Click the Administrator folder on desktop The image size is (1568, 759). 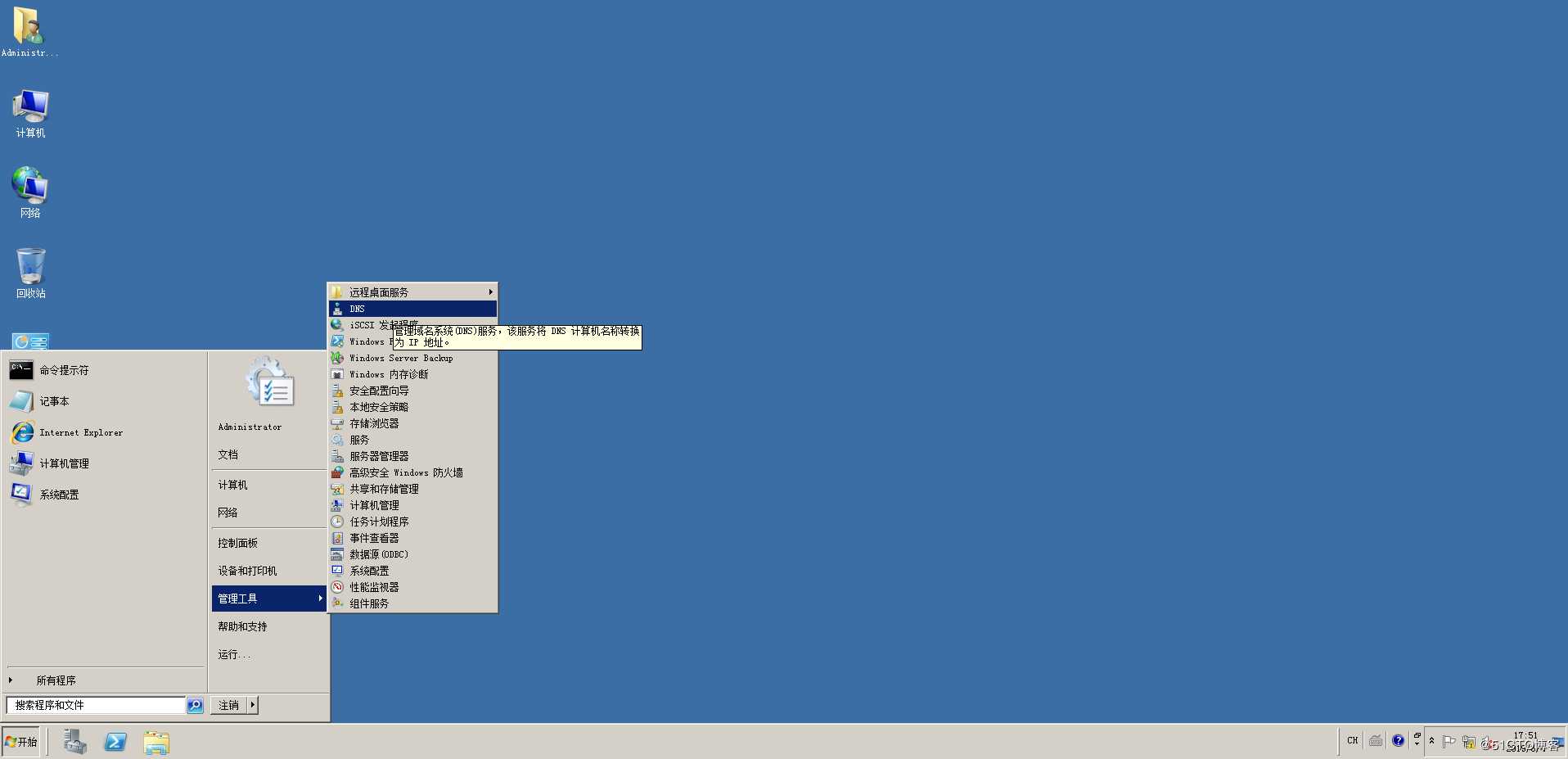point(29,31)
